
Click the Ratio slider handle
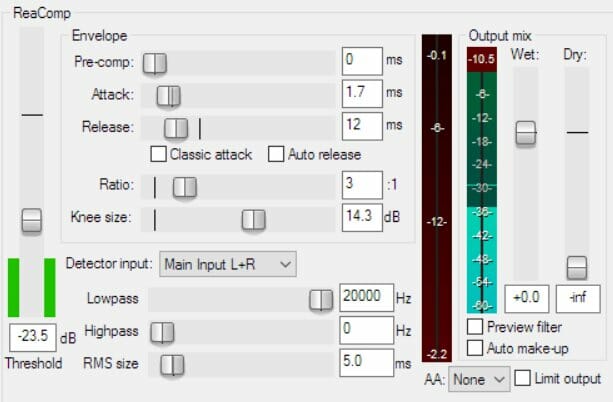(x=185, y=187)
